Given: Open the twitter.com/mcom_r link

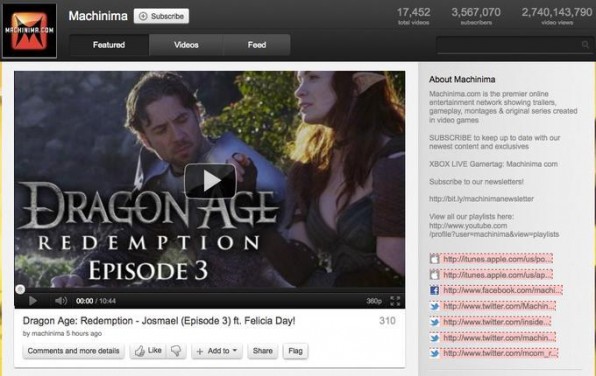Looking at the screenshot, I should click(500, 353).
